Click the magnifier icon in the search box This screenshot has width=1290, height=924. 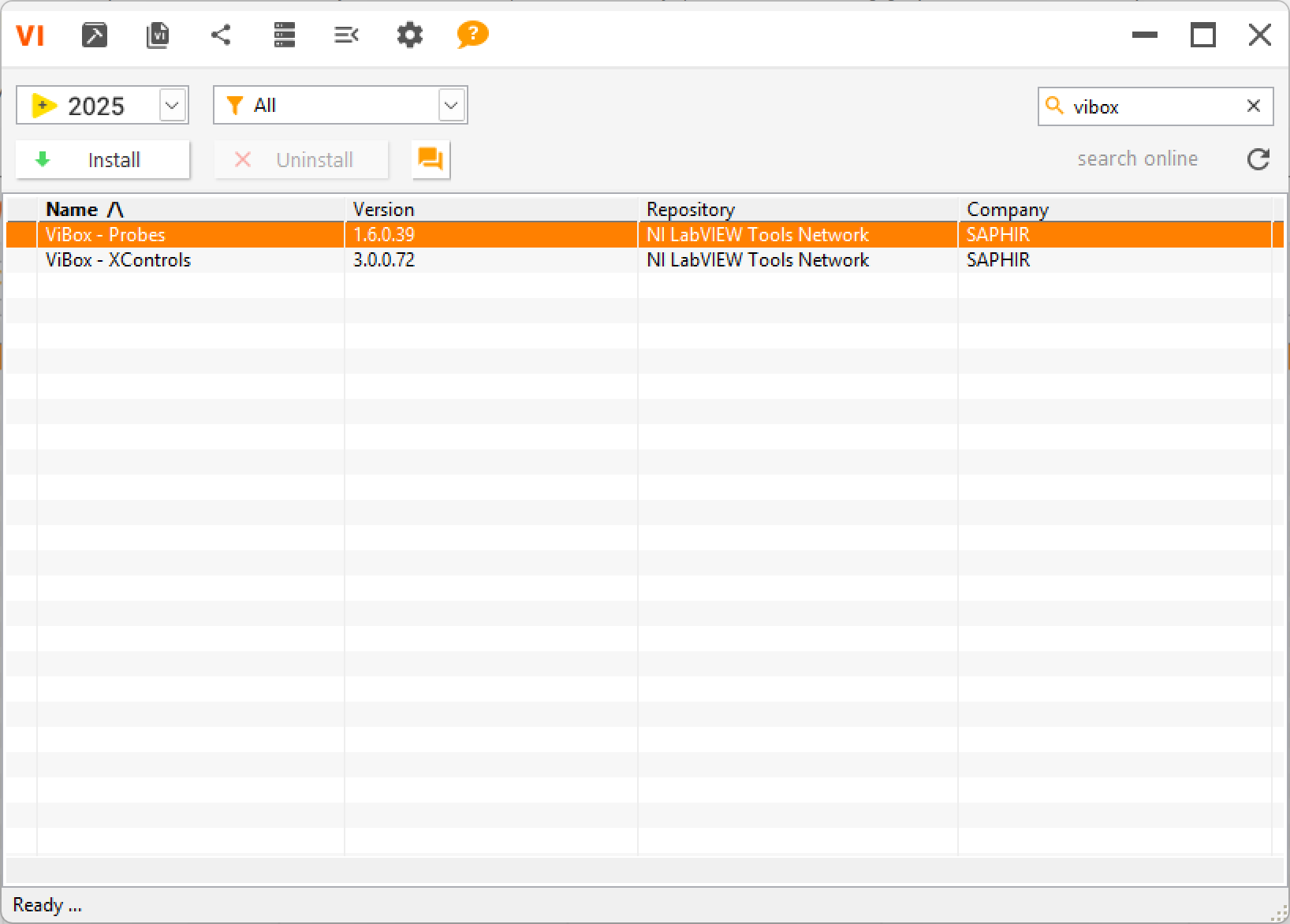coord(1054,106)
